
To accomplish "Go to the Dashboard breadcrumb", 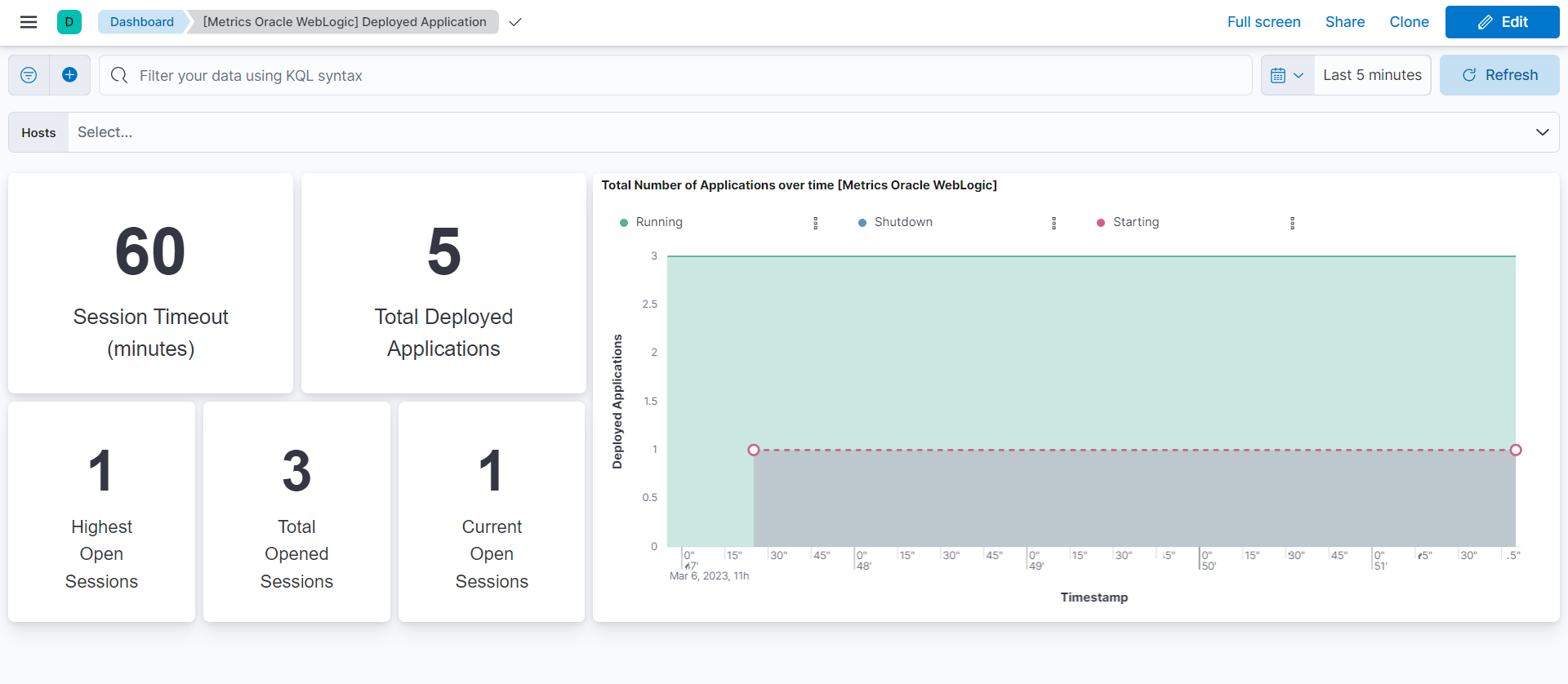I will coord(142,22).
